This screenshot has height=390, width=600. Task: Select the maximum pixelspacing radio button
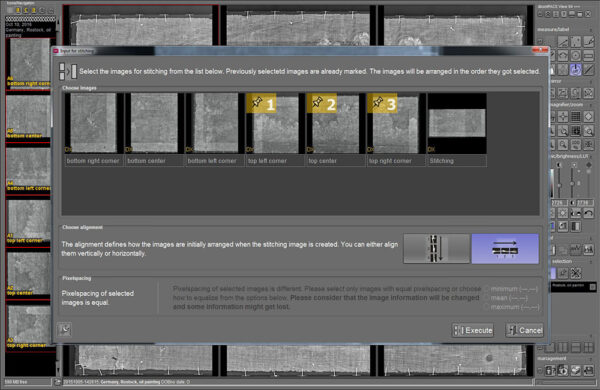487,307
